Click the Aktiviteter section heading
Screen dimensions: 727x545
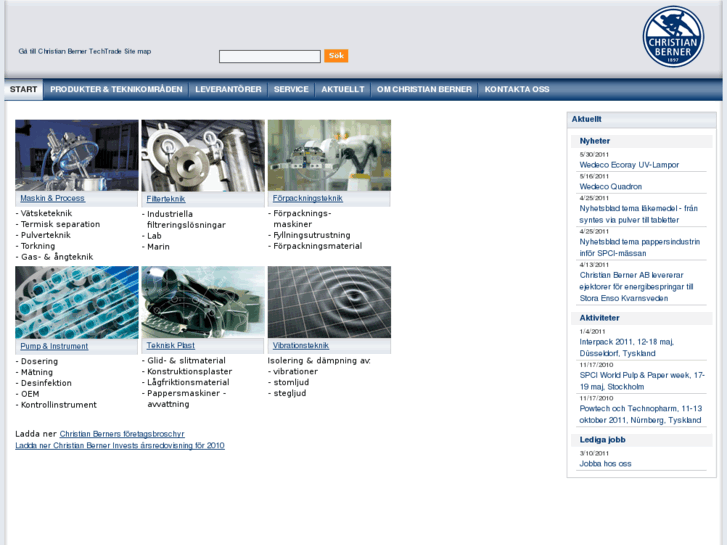(599, 318)
